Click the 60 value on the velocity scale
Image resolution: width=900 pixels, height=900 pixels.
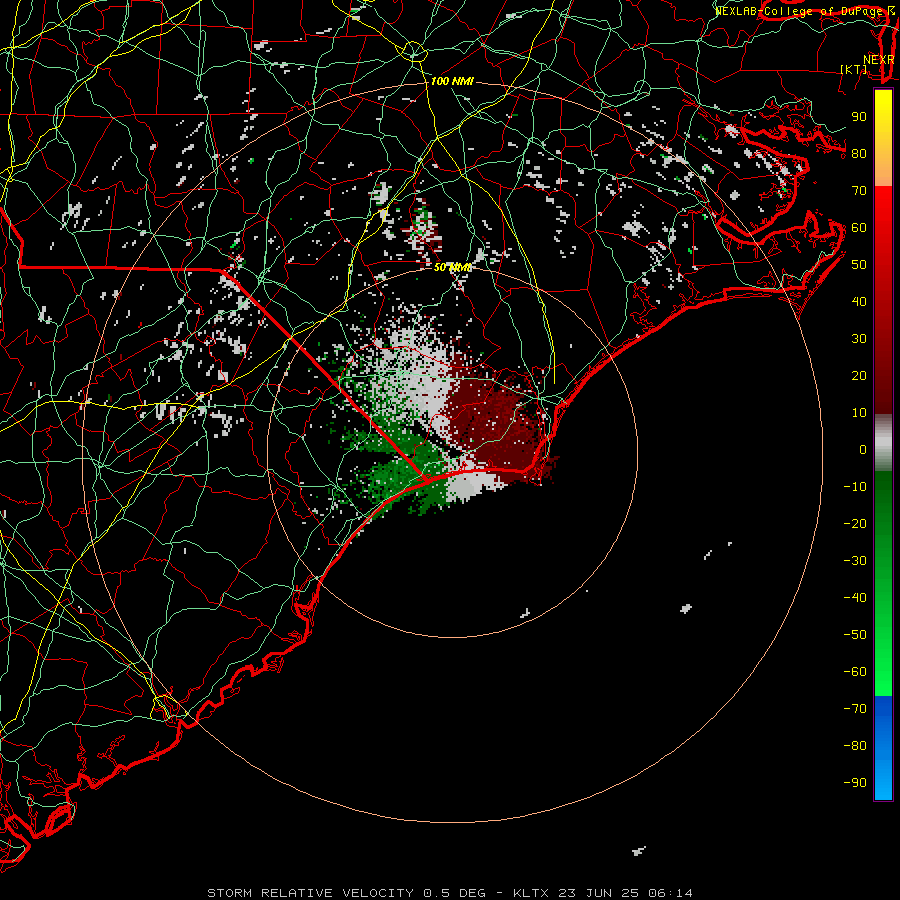click(859, 228)
